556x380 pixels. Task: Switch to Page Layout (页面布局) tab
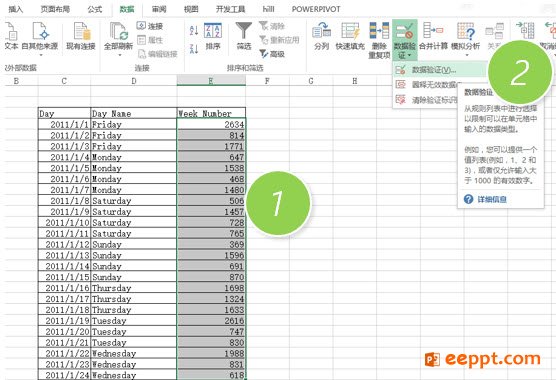click(x=55, y=9)
